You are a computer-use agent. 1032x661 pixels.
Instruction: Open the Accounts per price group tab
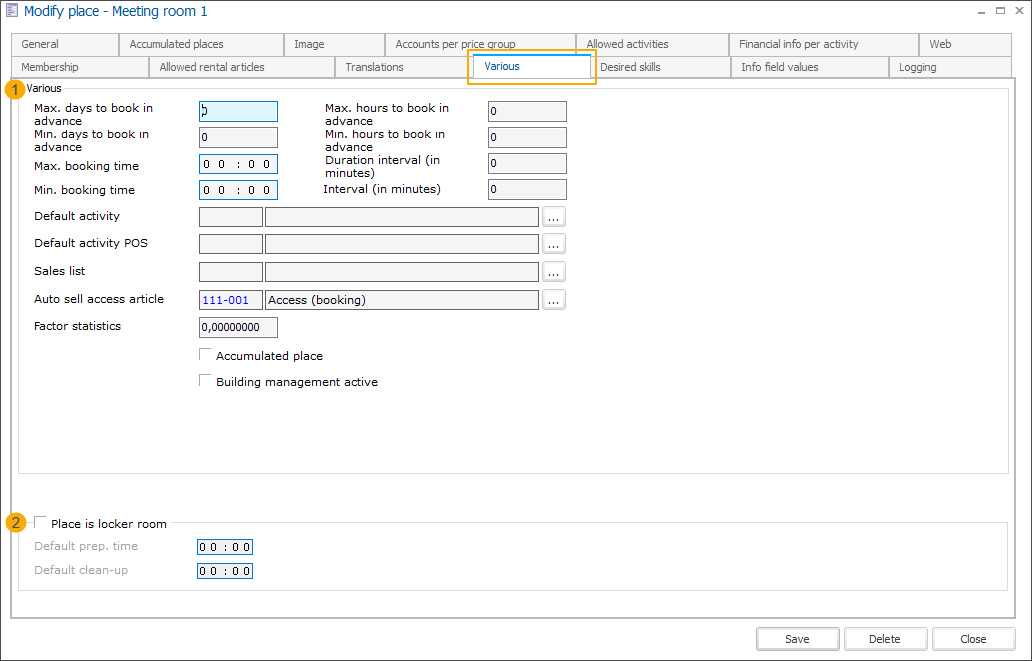[460, 44]
